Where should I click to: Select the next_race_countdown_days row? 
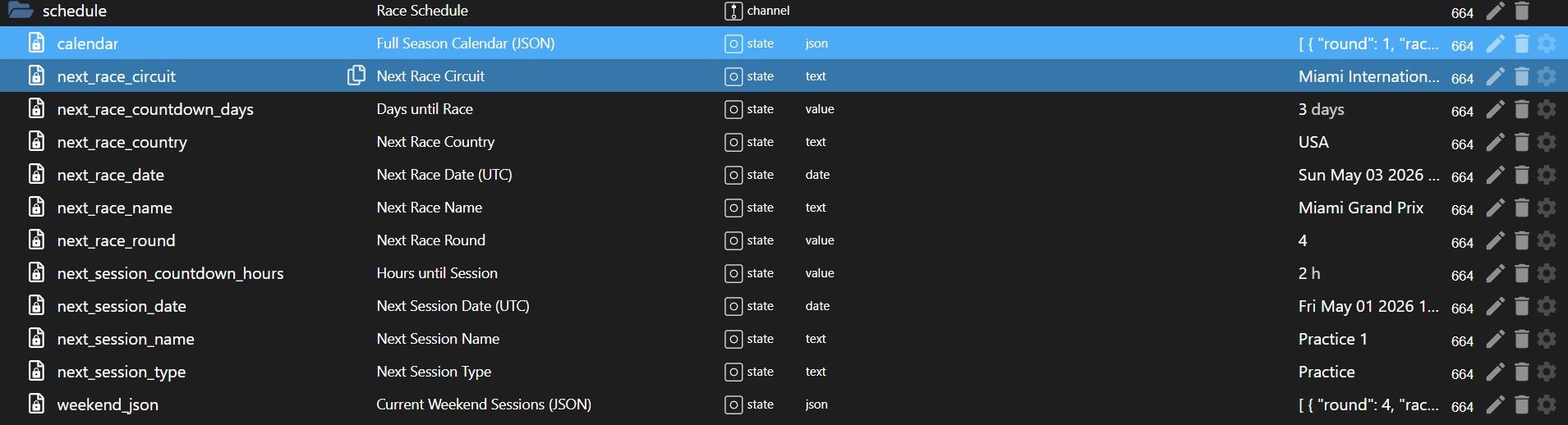click(x=784, y=109)
